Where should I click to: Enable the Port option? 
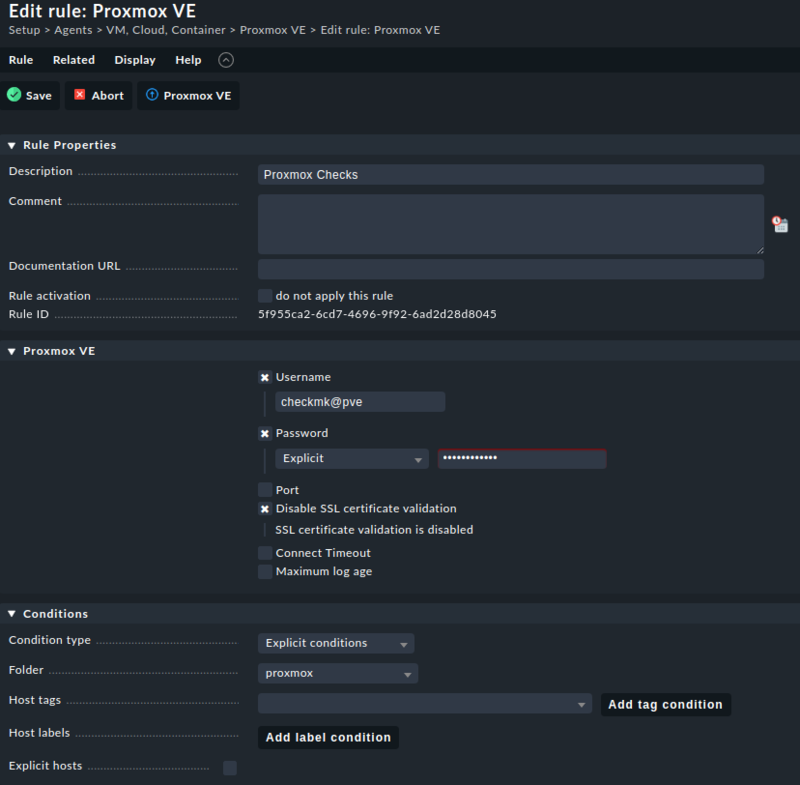pos(265,489)
